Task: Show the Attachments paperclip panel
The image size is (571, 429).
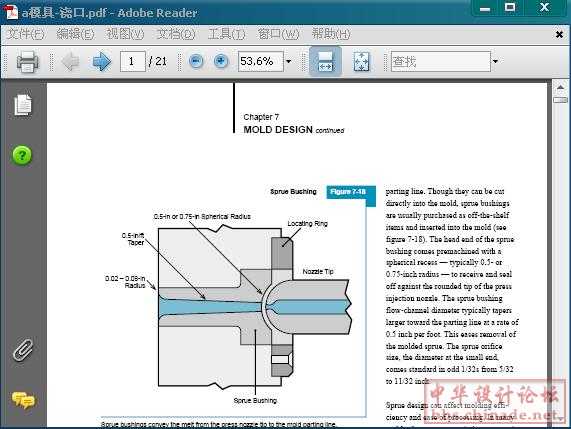Action: [x=23, y=350]
